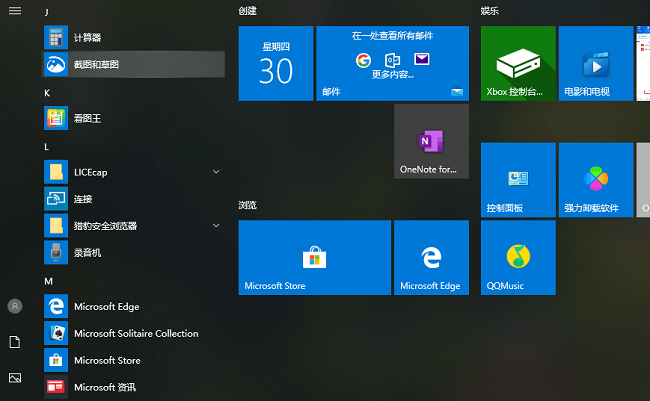Click the 在一处查看所有邮件 text on mail tile
Screen dimensions: 650x401
[x=393, y=36]
